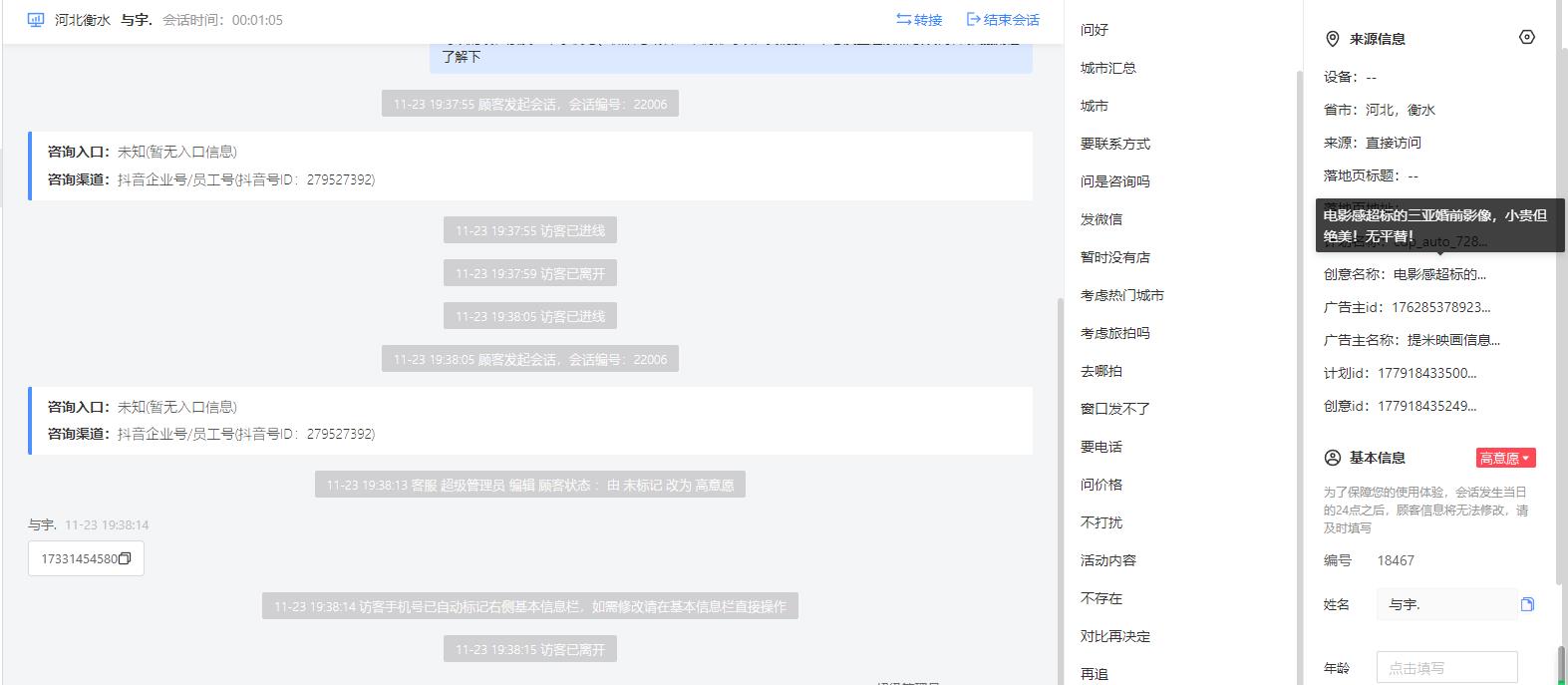Choose quick reply 窗口发不了

1115,409
